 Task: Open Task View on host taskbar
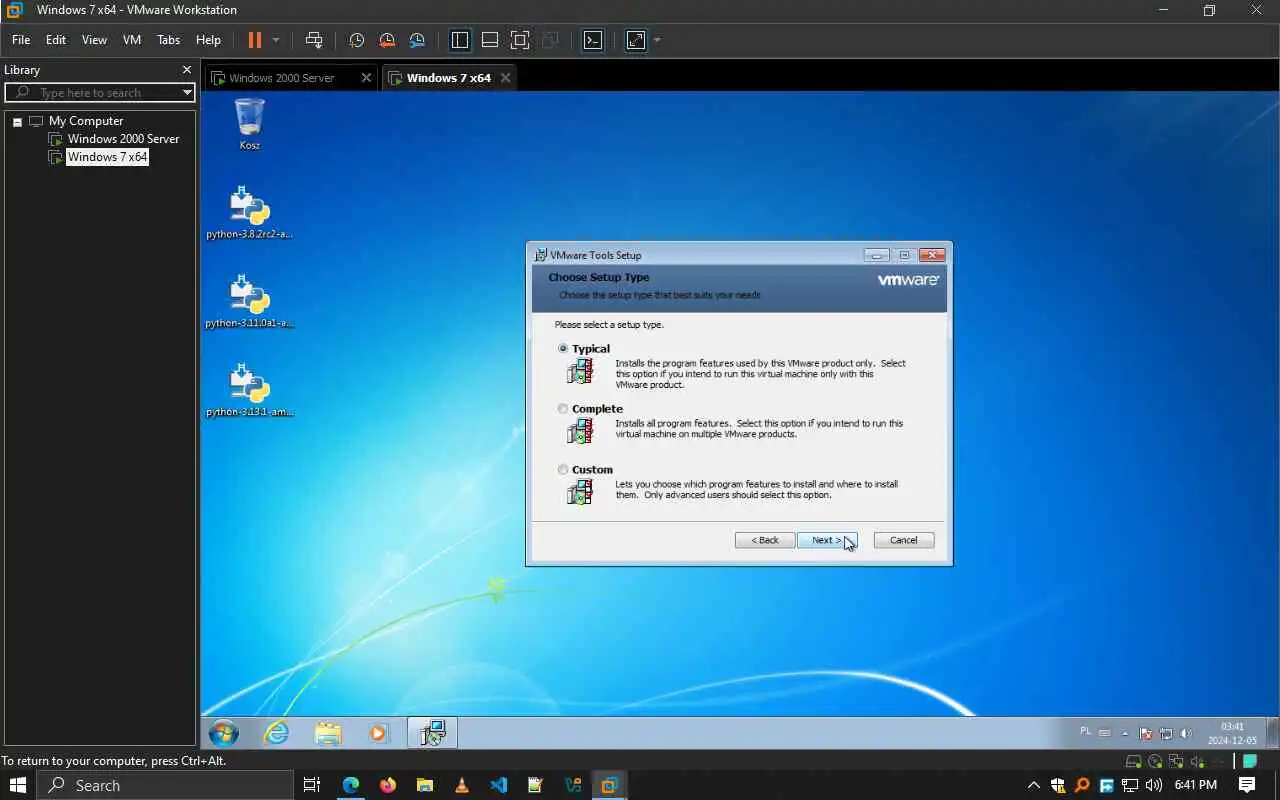[312, 785]
